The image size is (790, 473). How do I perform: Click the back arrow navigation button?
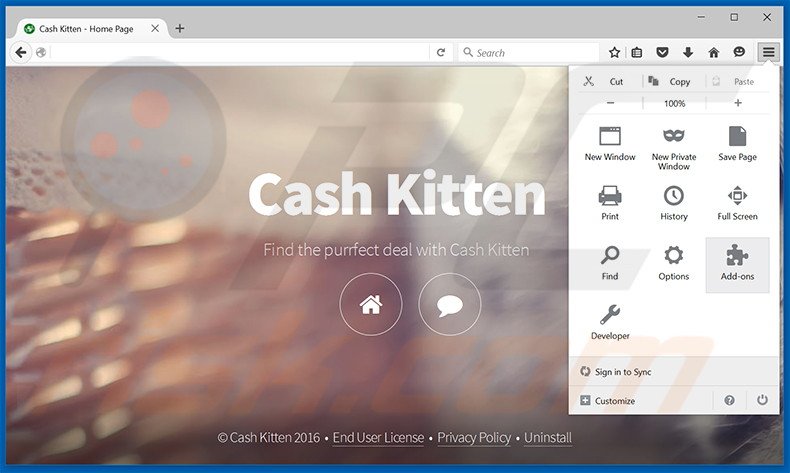[x=21, y=52]
